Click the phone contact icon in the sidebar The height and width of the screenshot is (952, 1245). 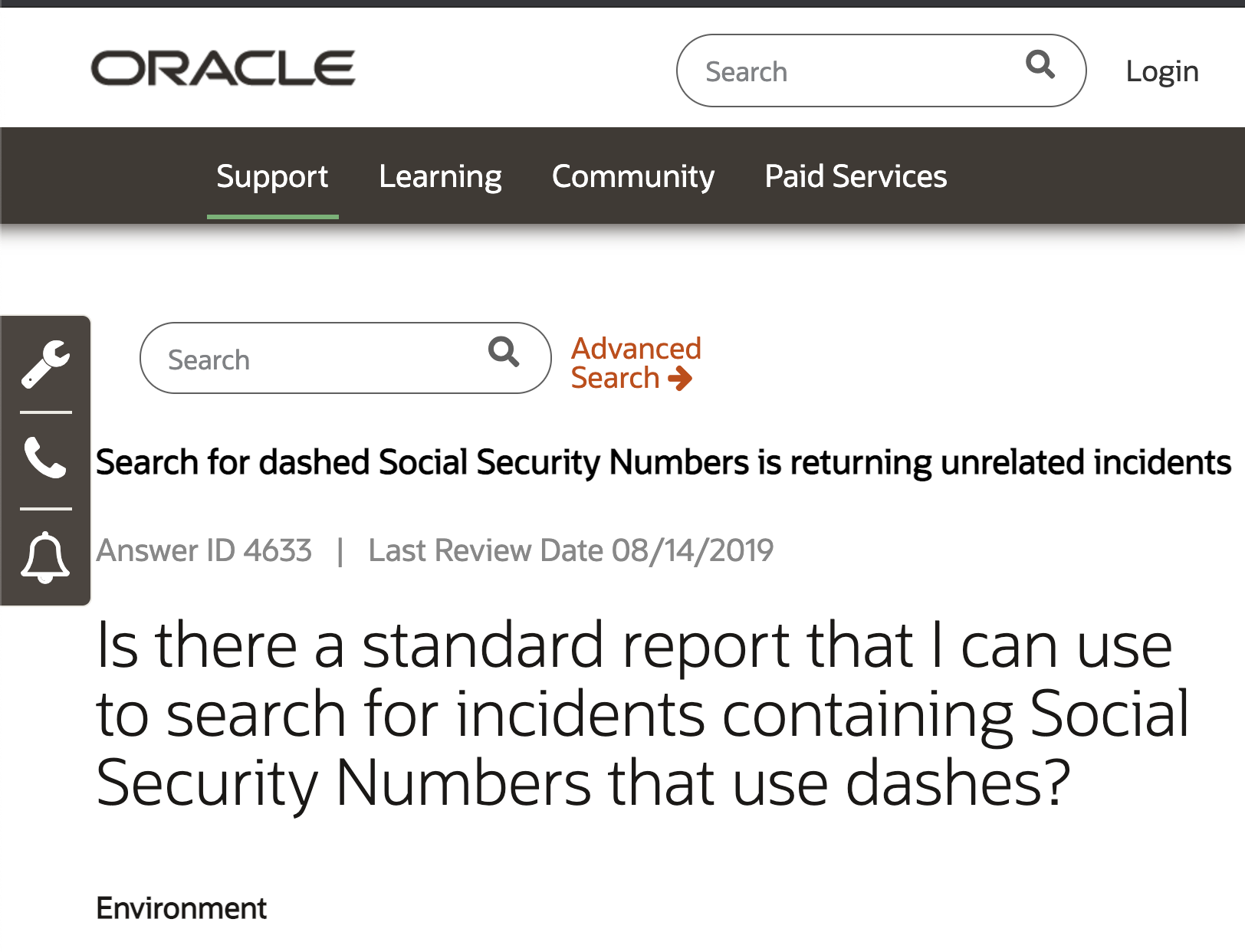click(45, 458)
